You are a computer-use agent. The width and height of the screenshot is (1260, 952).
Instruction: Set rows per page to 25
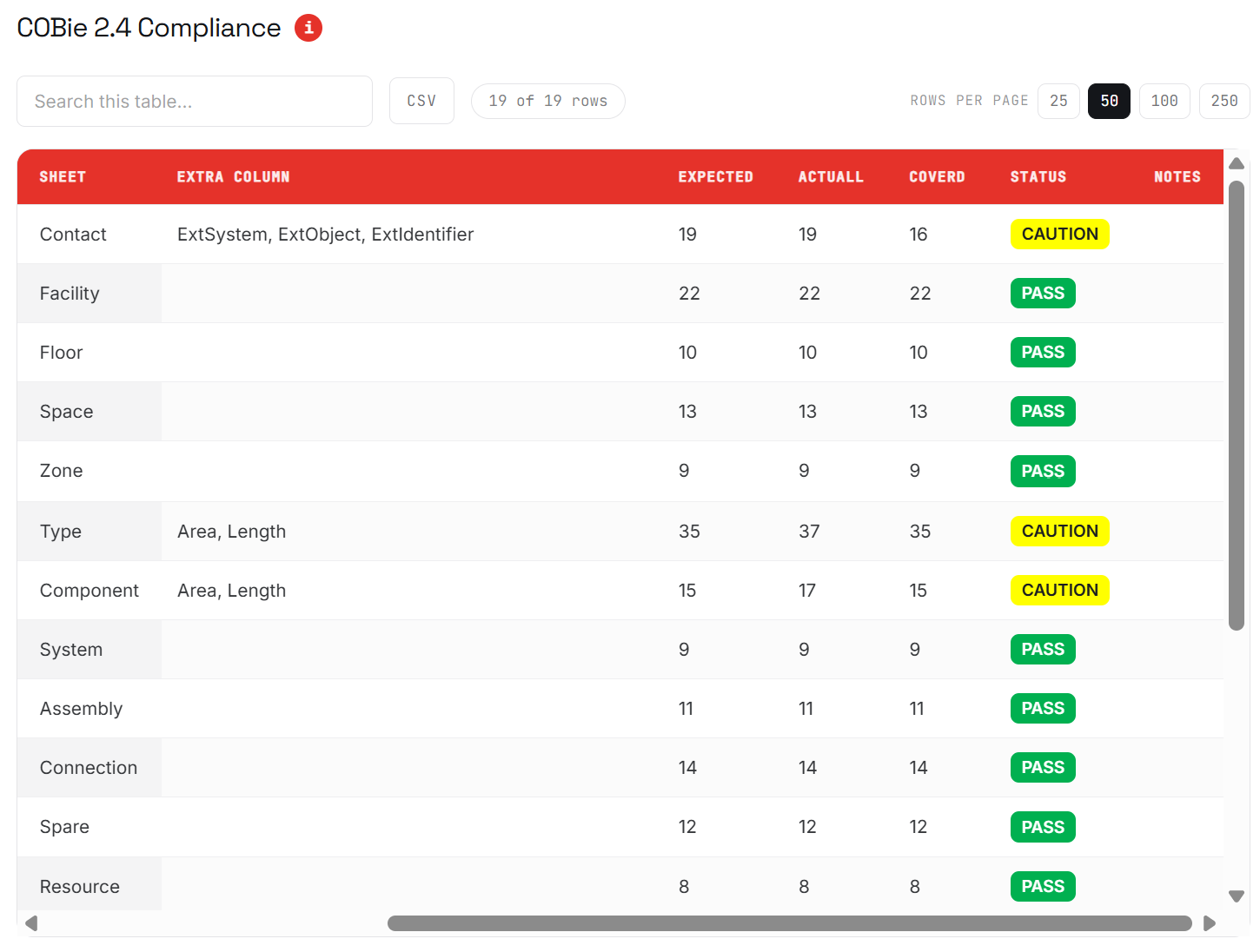click(1058, 101)
